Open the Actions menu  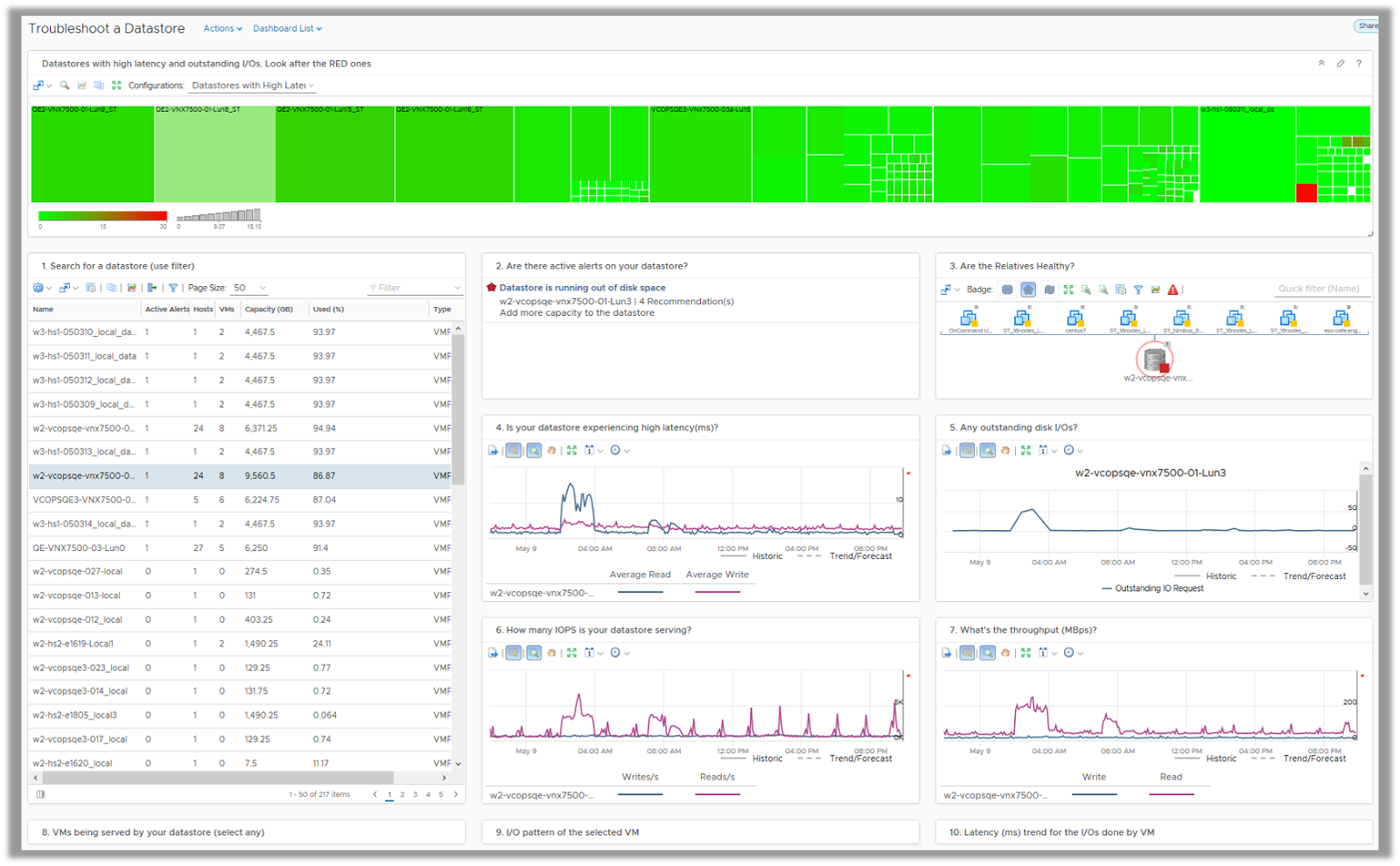(222, 29)
